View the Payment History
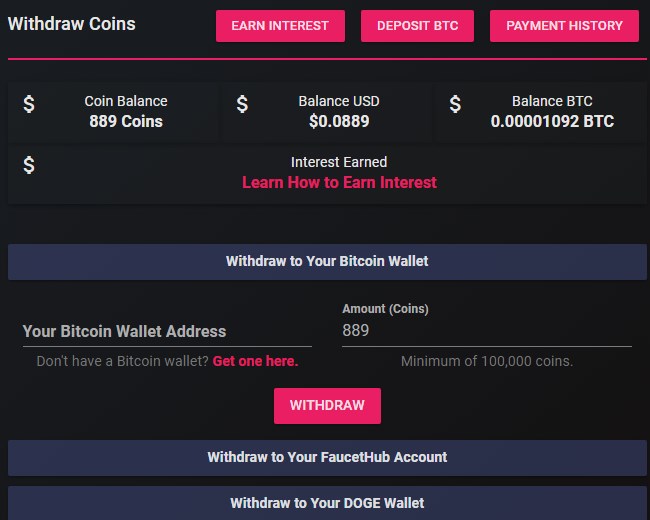 point(564,26)
